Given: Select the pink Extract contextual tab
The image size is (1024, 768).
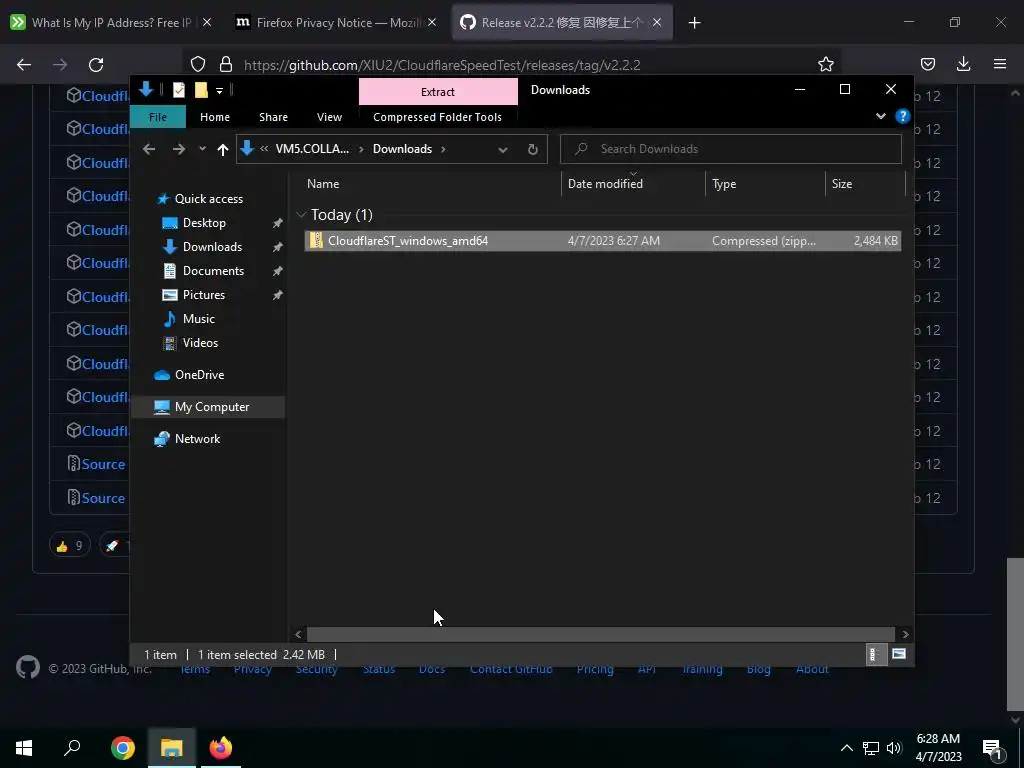Looking at the screenshot, I should 438,91.
